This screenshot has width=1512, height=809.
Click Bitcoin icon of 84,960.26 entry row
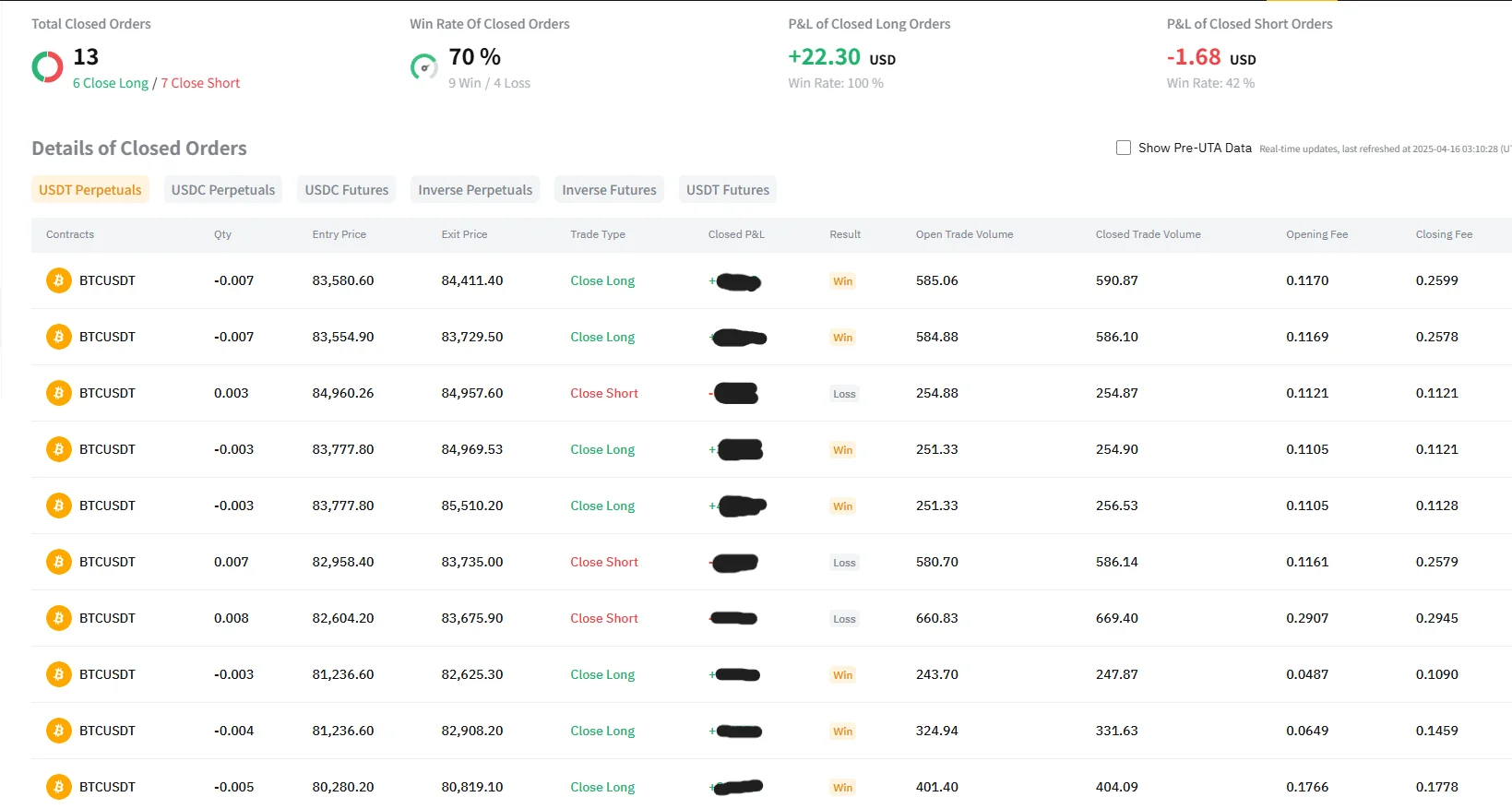click(x=59, y=393)
